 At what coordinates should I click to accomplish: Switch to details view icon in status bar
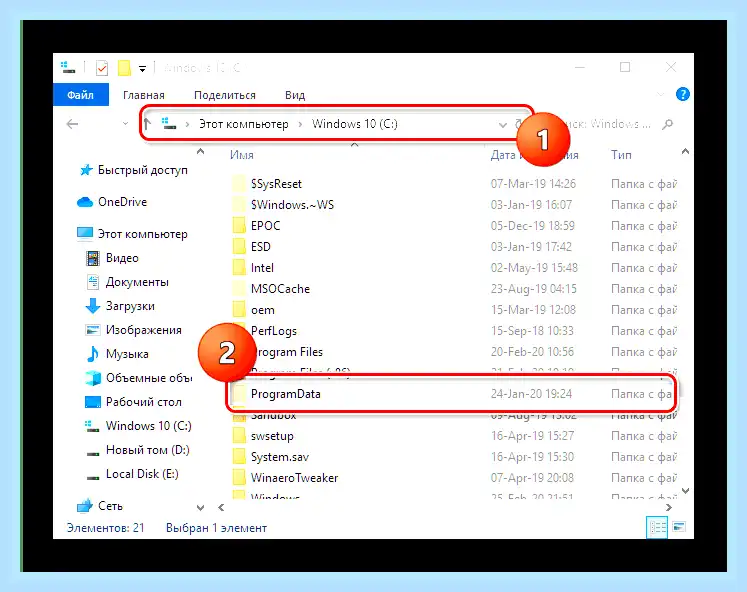point(657,527)
